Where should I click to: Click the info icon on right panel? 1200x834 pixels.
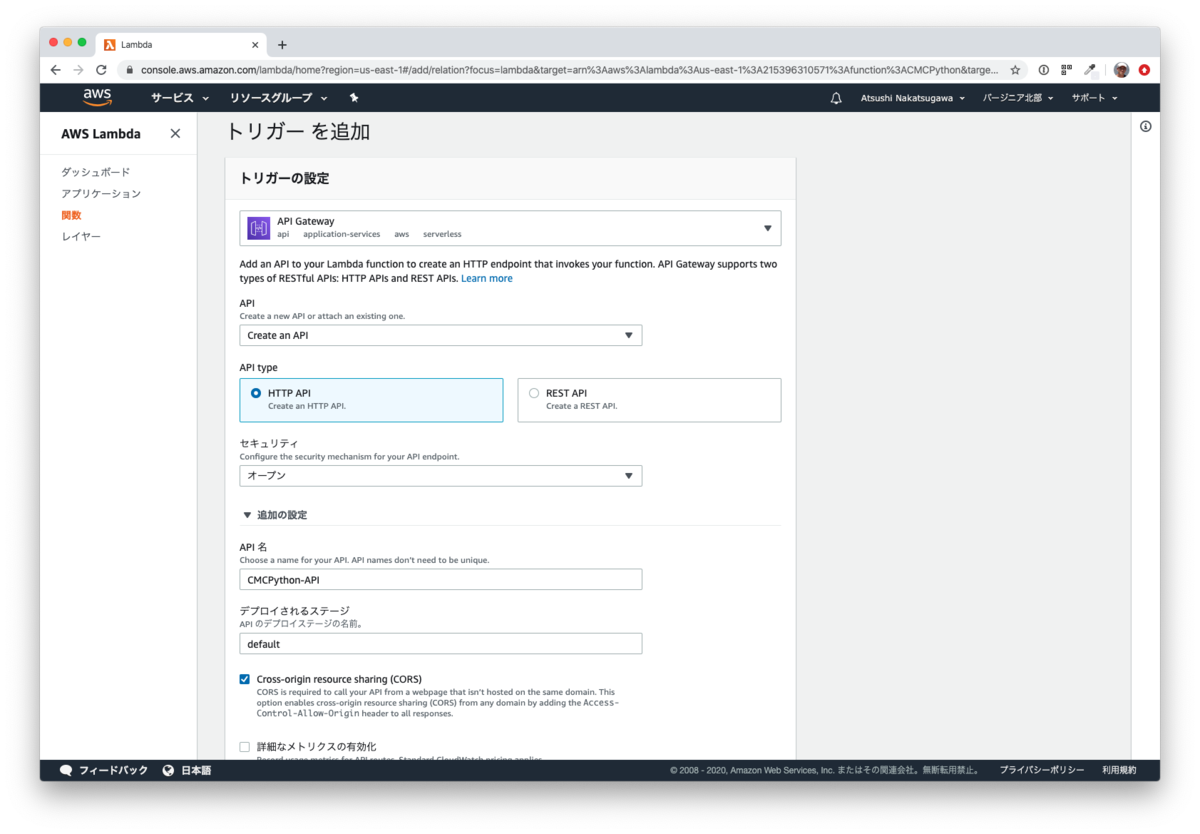click(1145, 126)
